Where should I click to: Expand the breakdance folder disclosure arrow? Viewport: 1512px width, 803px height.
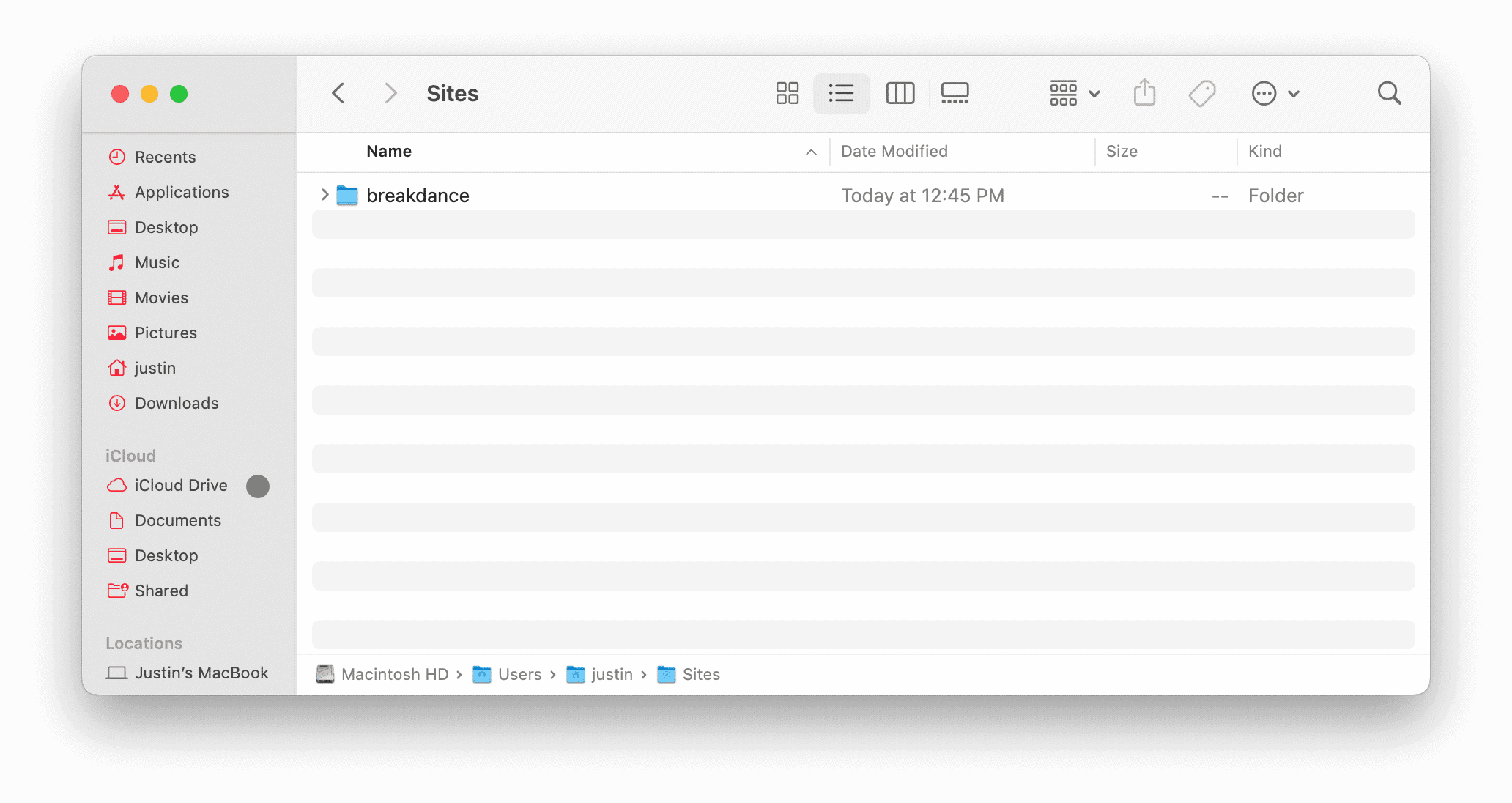pos(325,195)
